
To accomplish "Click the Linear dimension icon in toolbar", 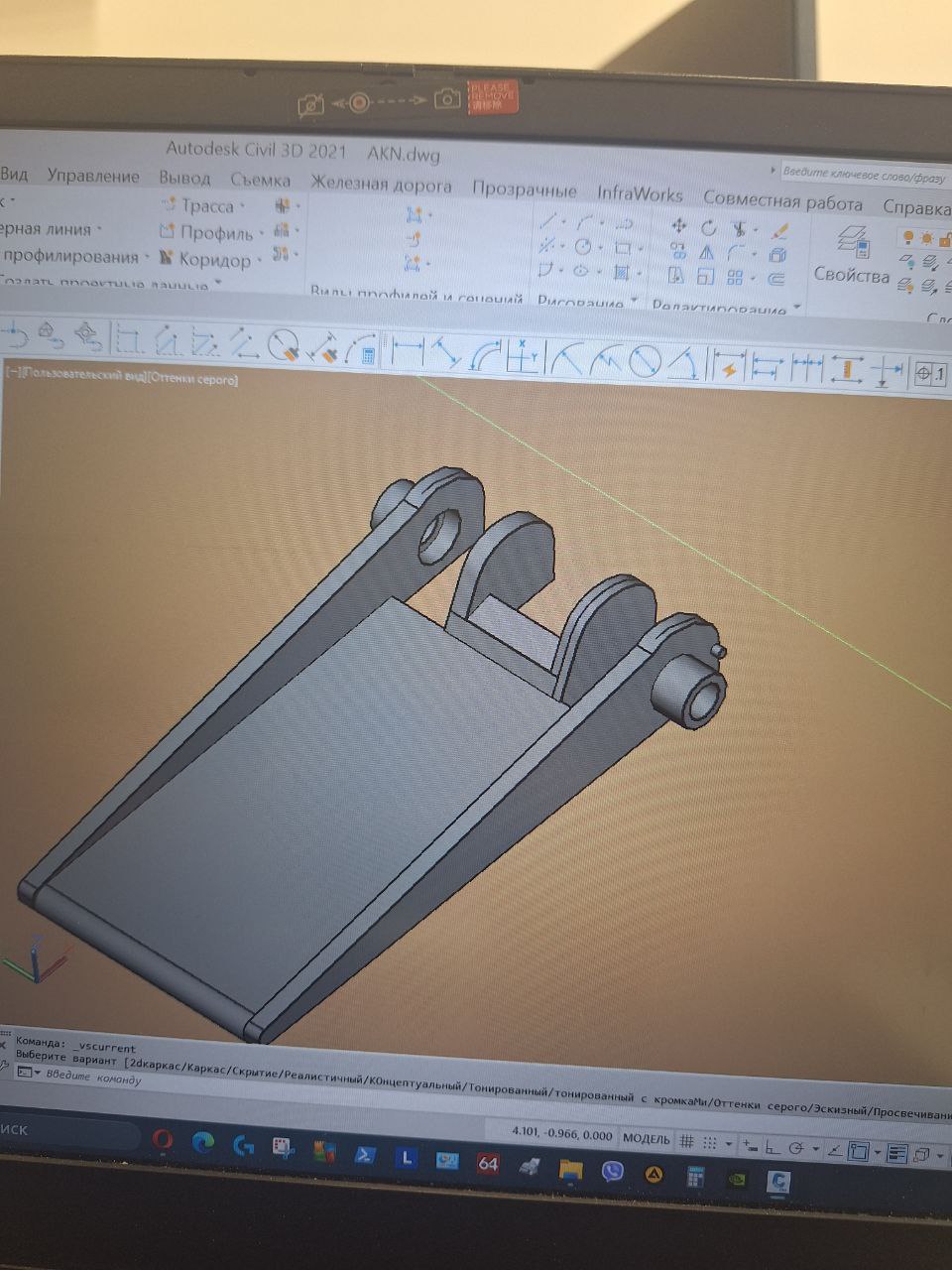I will click(409, 353).
